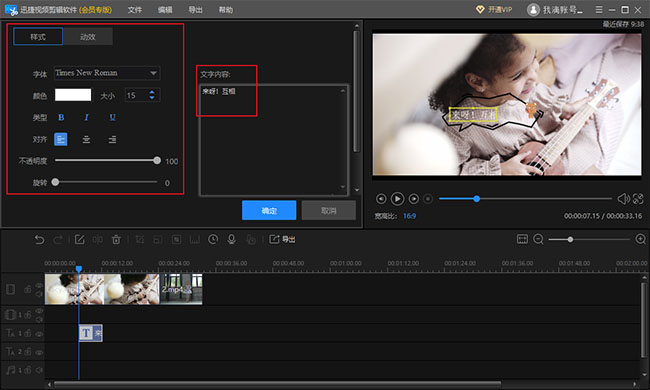Toggle italic text style
Viewport: 650px width, 390px height.
[x=86, y=117]
